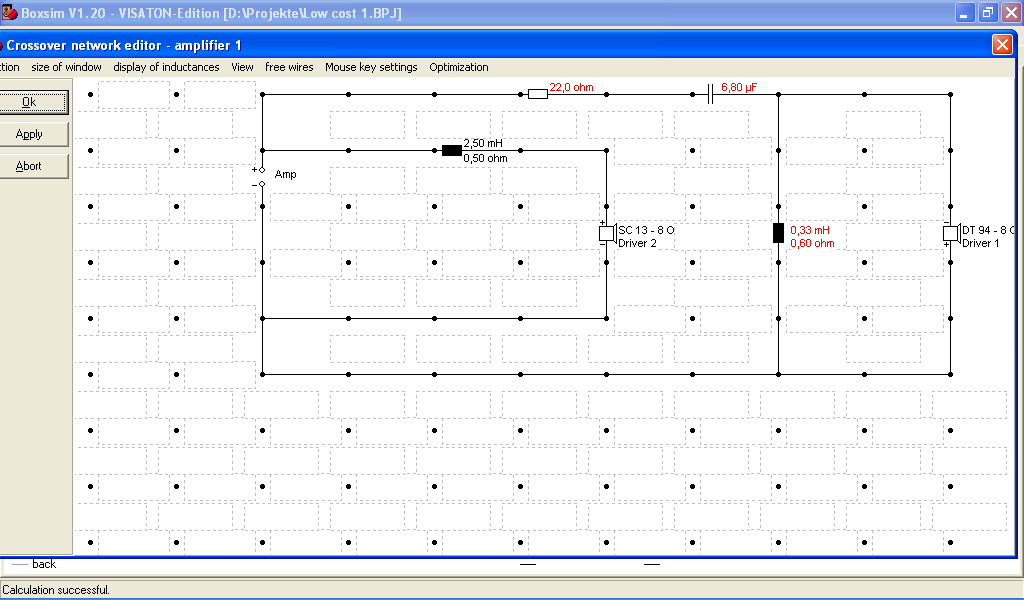Click the 'SC 13 - 8 O' driver label
This screenshot has width=1024, height=600.
pos(647,230)
